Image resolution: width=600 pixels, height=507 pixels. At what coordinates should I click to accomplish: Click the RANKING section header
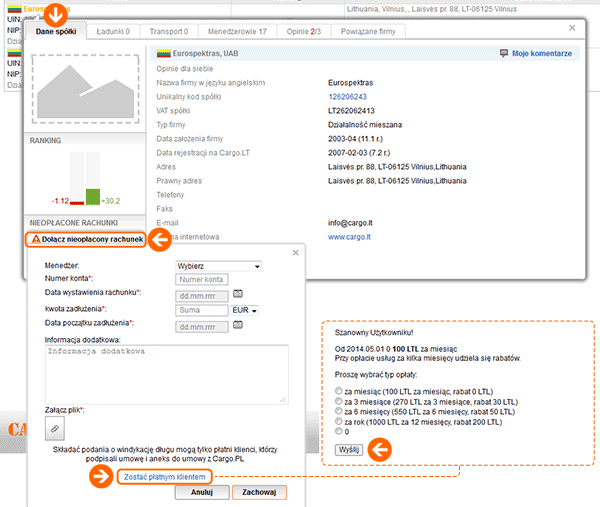tap(45, 140)
